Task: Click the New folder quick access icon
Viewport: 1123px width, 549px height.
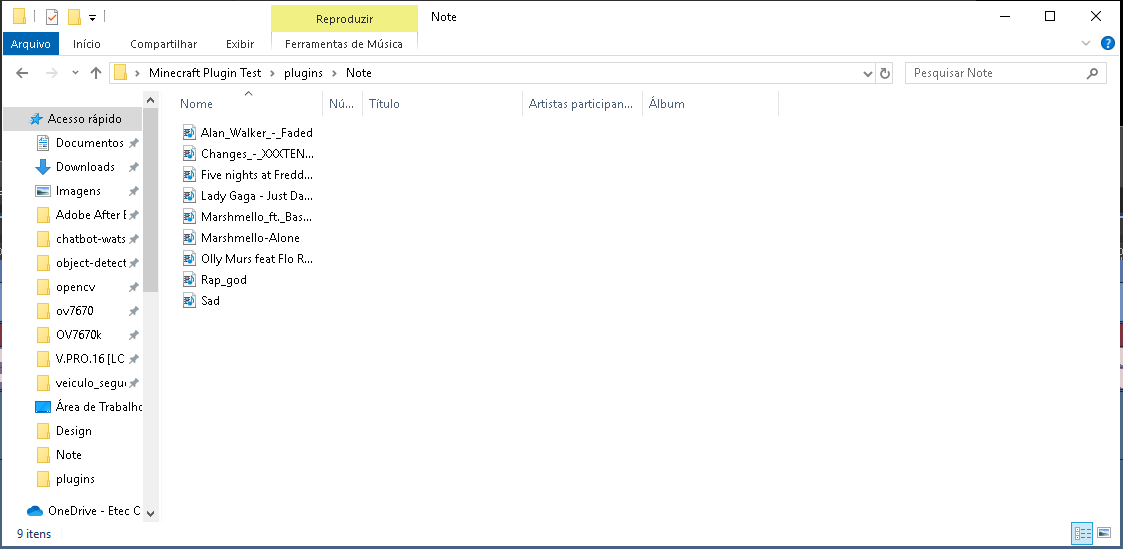Action: (x=74, y=16)
